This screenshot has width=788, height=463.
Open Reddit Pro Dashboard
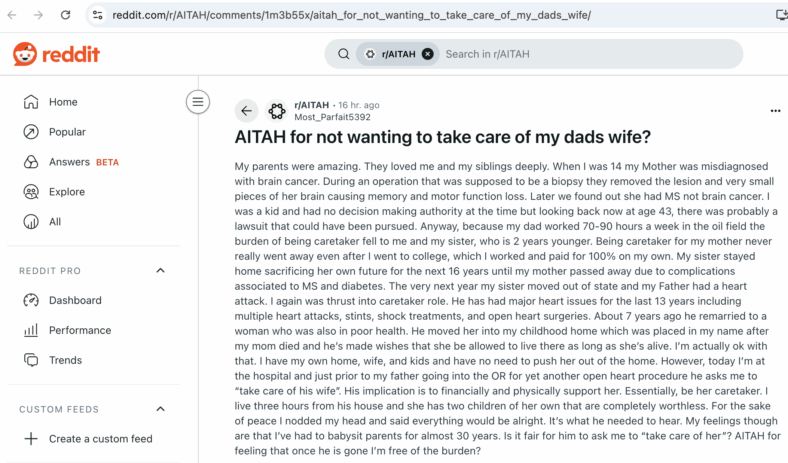tap(93, 300)
